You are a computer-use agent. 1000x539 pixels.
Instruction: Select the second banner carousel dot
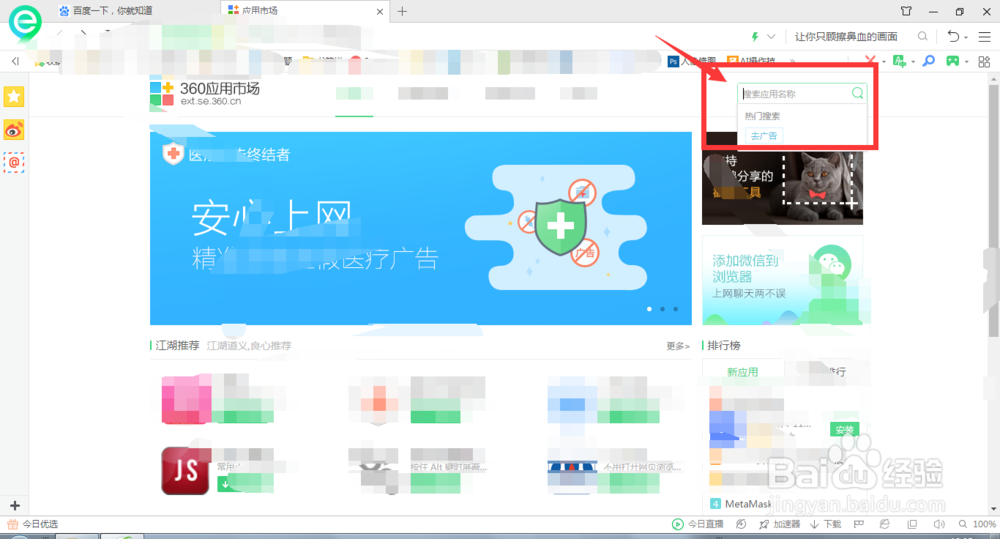(x=663, y=309)
